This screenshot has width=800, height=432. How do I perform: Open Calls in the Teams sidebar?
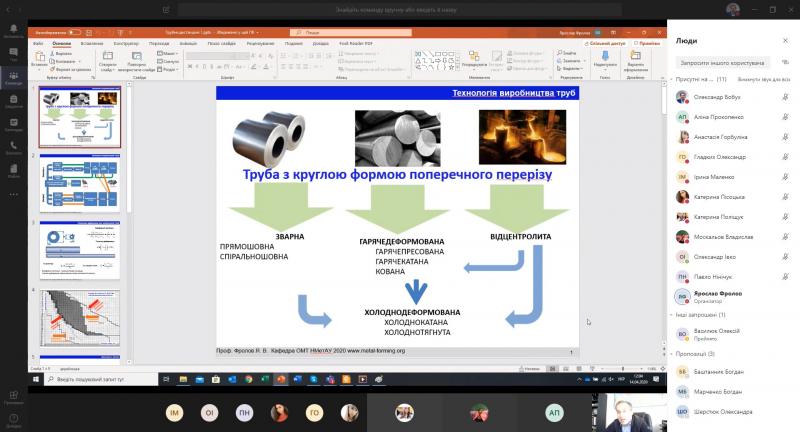pyautogui.click(x=13, y=150)
